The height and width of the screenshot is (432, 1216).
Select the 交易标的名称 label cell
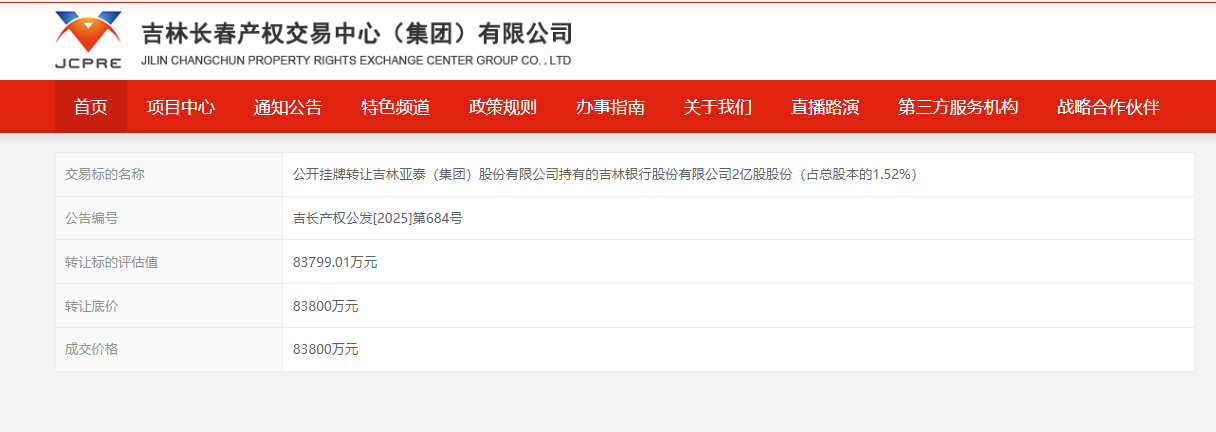(x=169, y=175)
